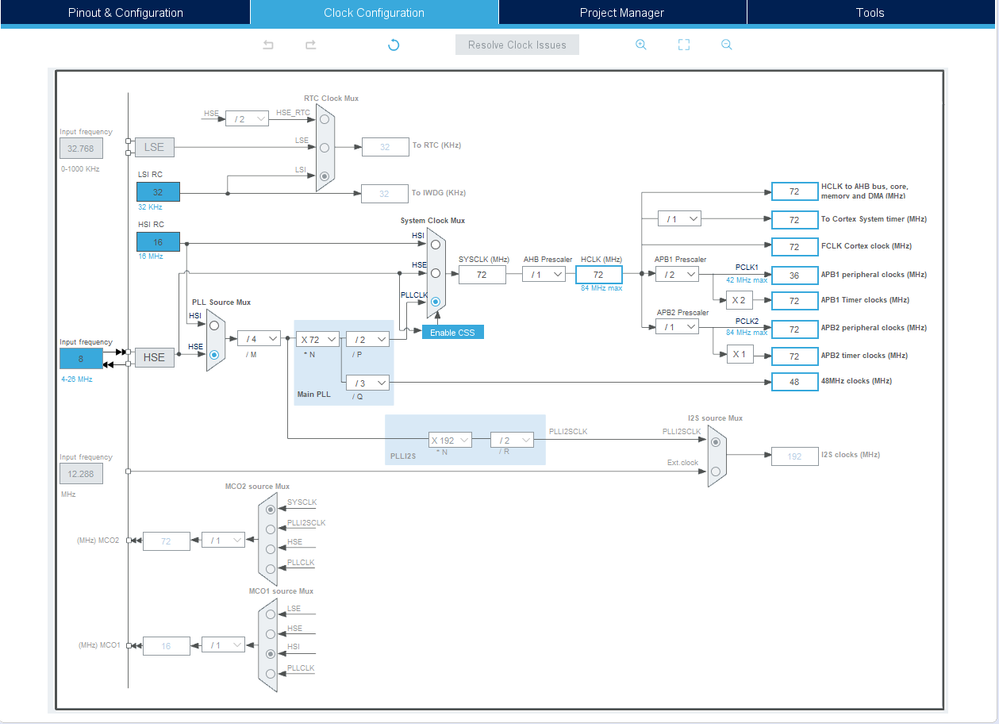This screenshot has width=999, height=724.
Task: Click the LSE input frequency field 32.768
Action: (x=81, y=148)
